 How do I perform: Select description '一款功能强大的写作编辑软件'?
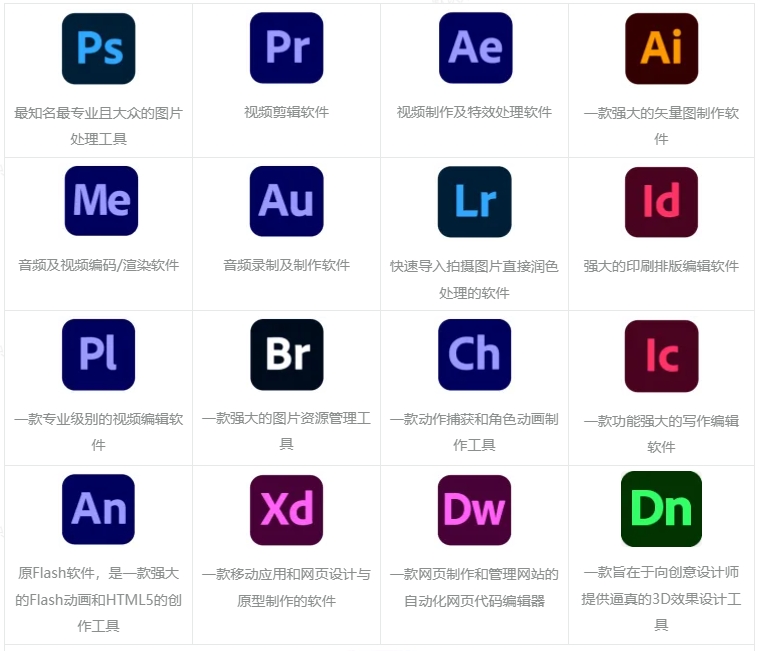click(662, 434)
